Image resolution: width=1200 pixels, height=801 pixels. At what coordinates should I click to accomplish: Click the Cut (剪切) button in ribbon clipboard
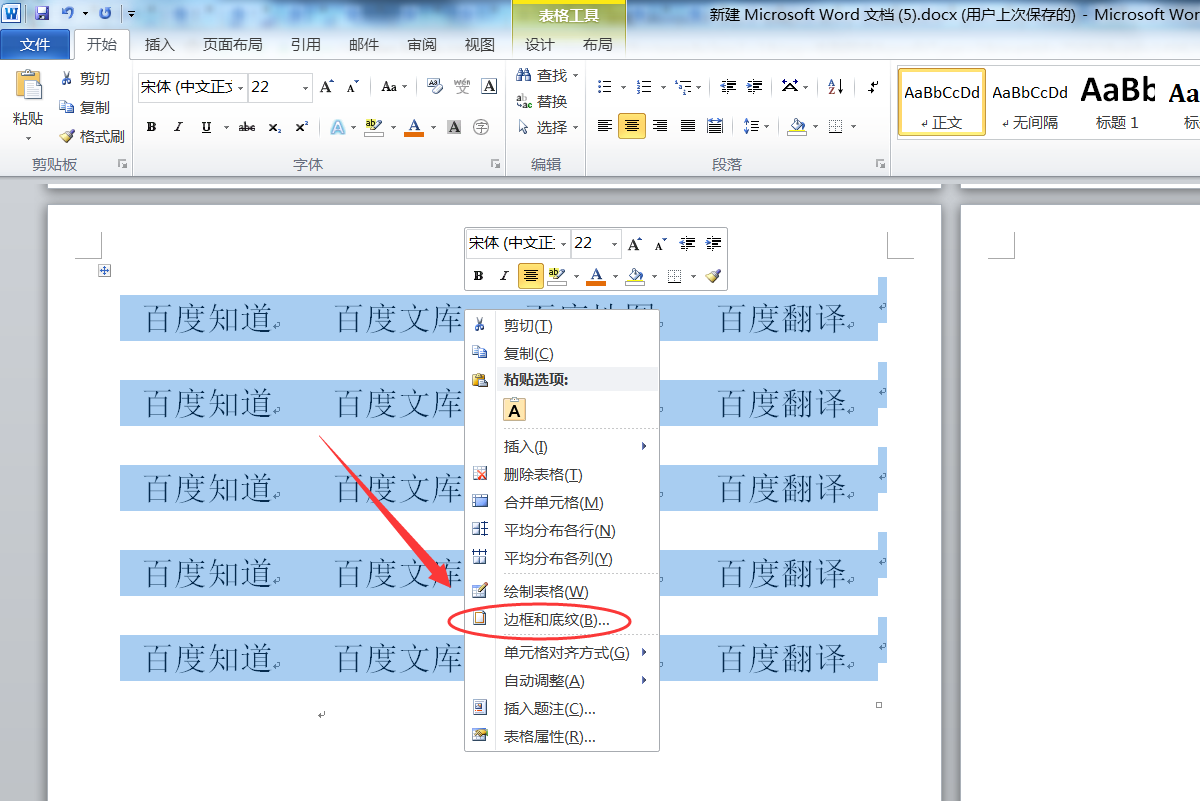pyautogui.click(x=86, y=79)
